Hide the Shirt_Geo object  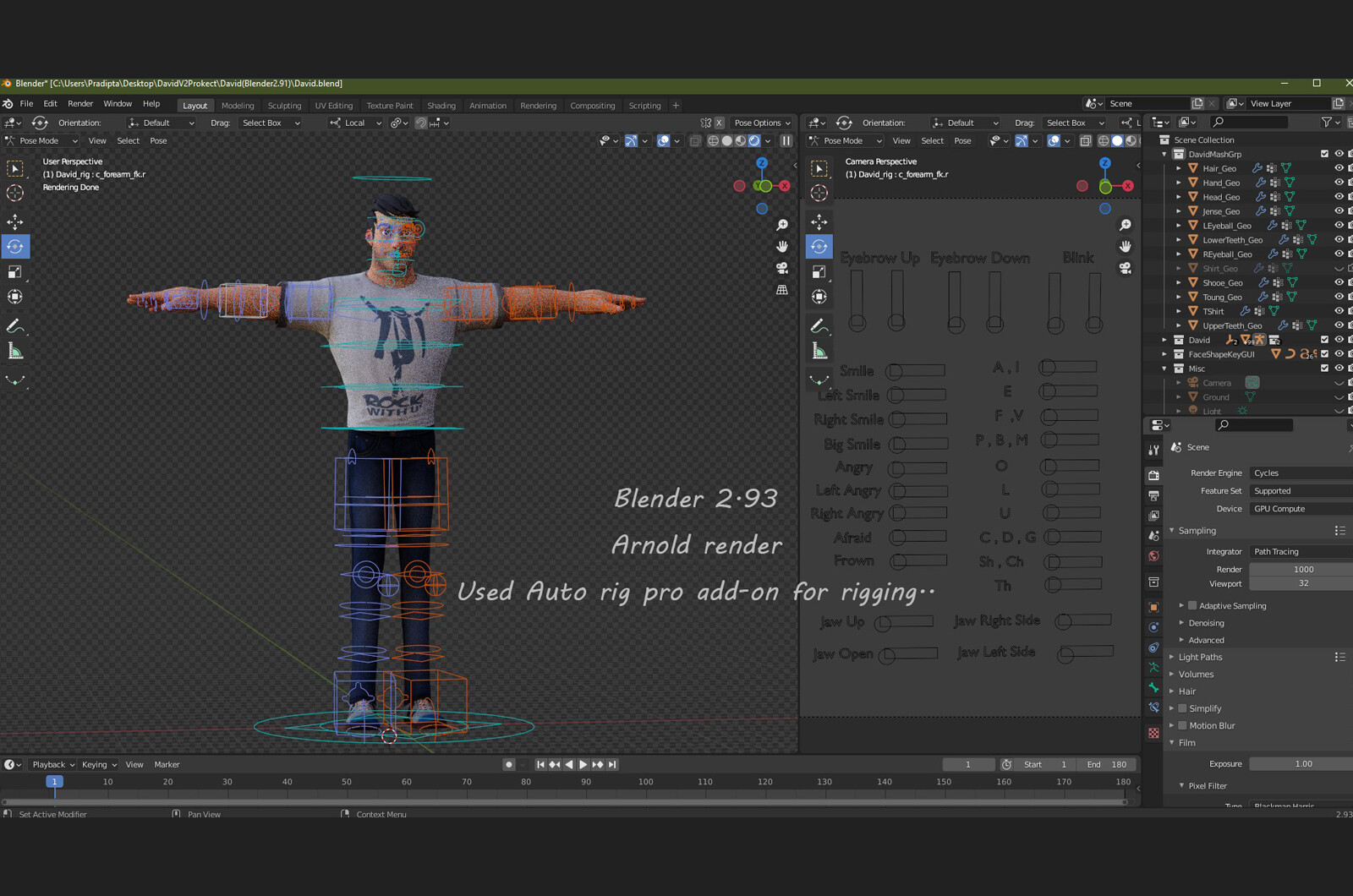point(1338,268)
